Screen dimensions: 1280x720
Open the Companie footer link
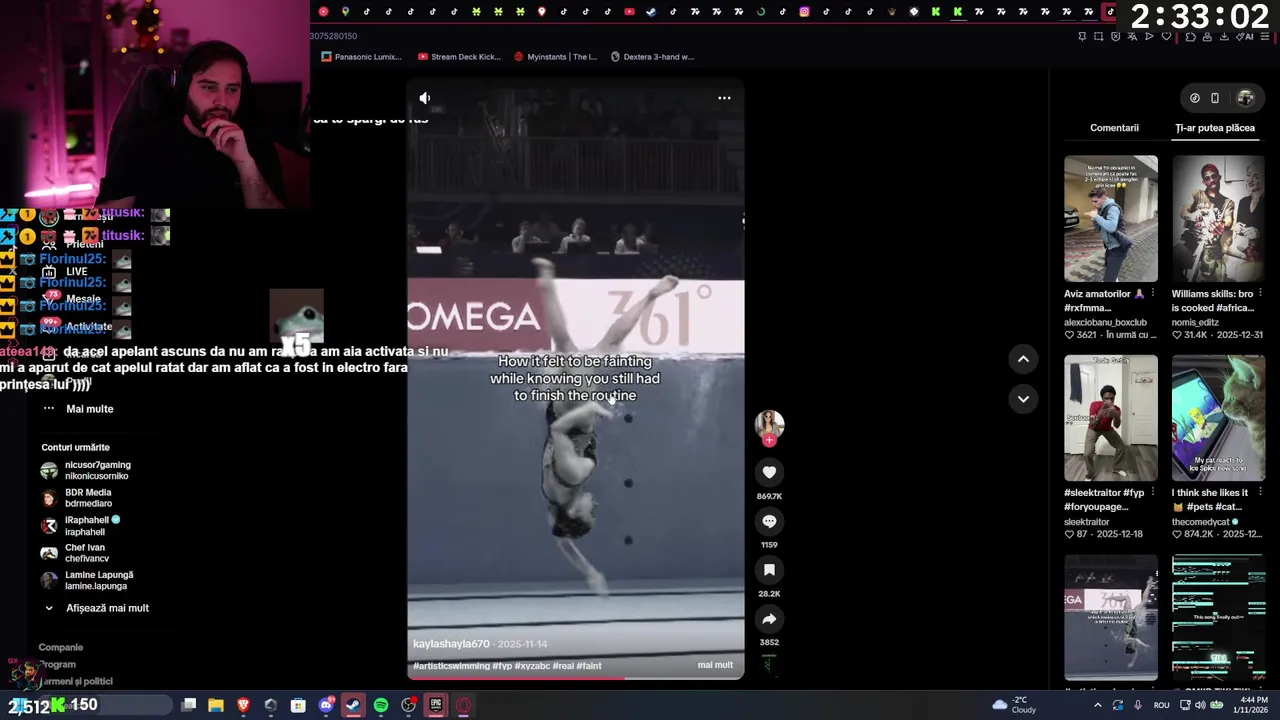click(x=61, y=647)
